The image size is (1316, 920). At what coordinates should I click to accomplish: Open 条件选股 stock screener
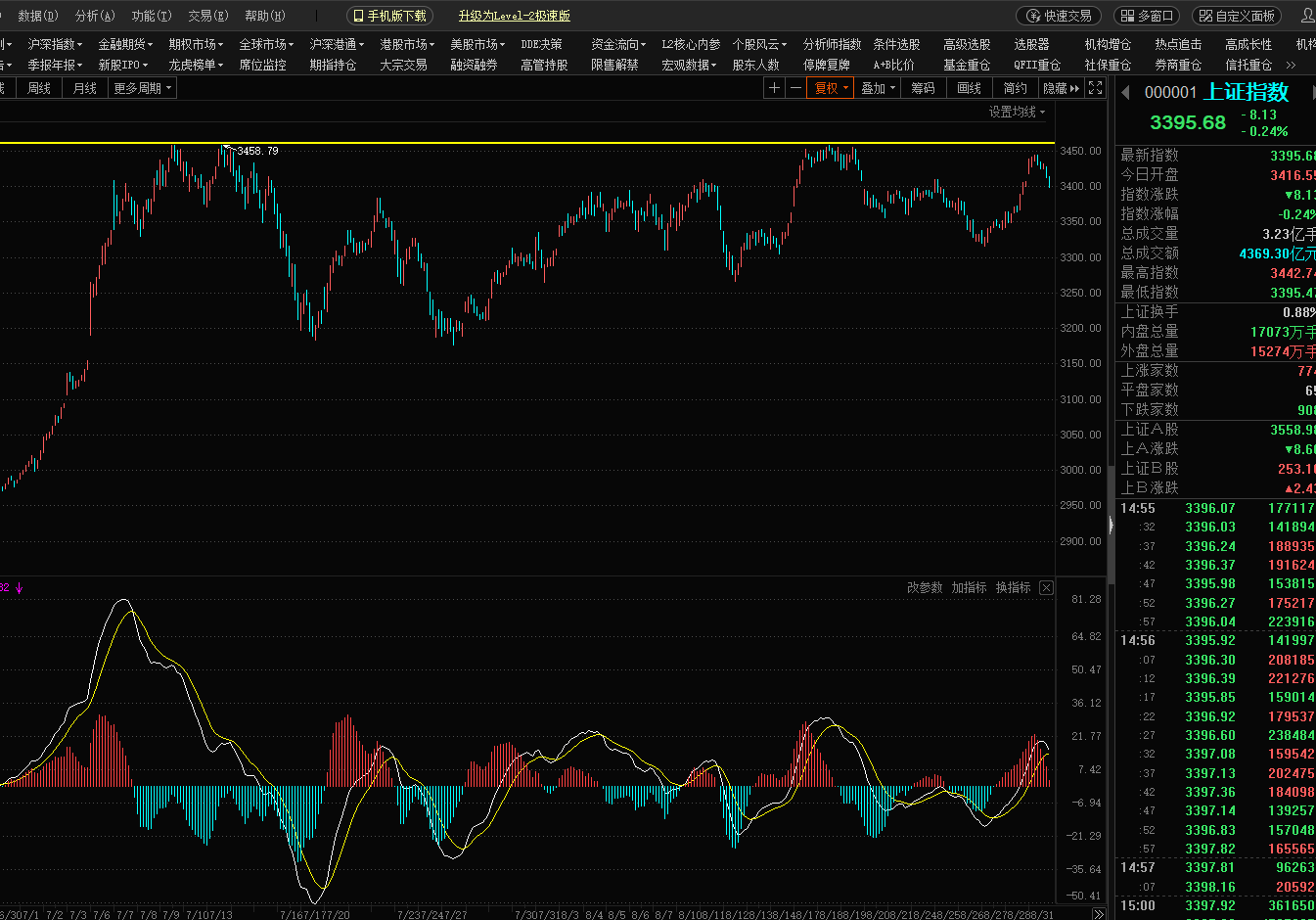pyautogui.click(x=896, y=44)
